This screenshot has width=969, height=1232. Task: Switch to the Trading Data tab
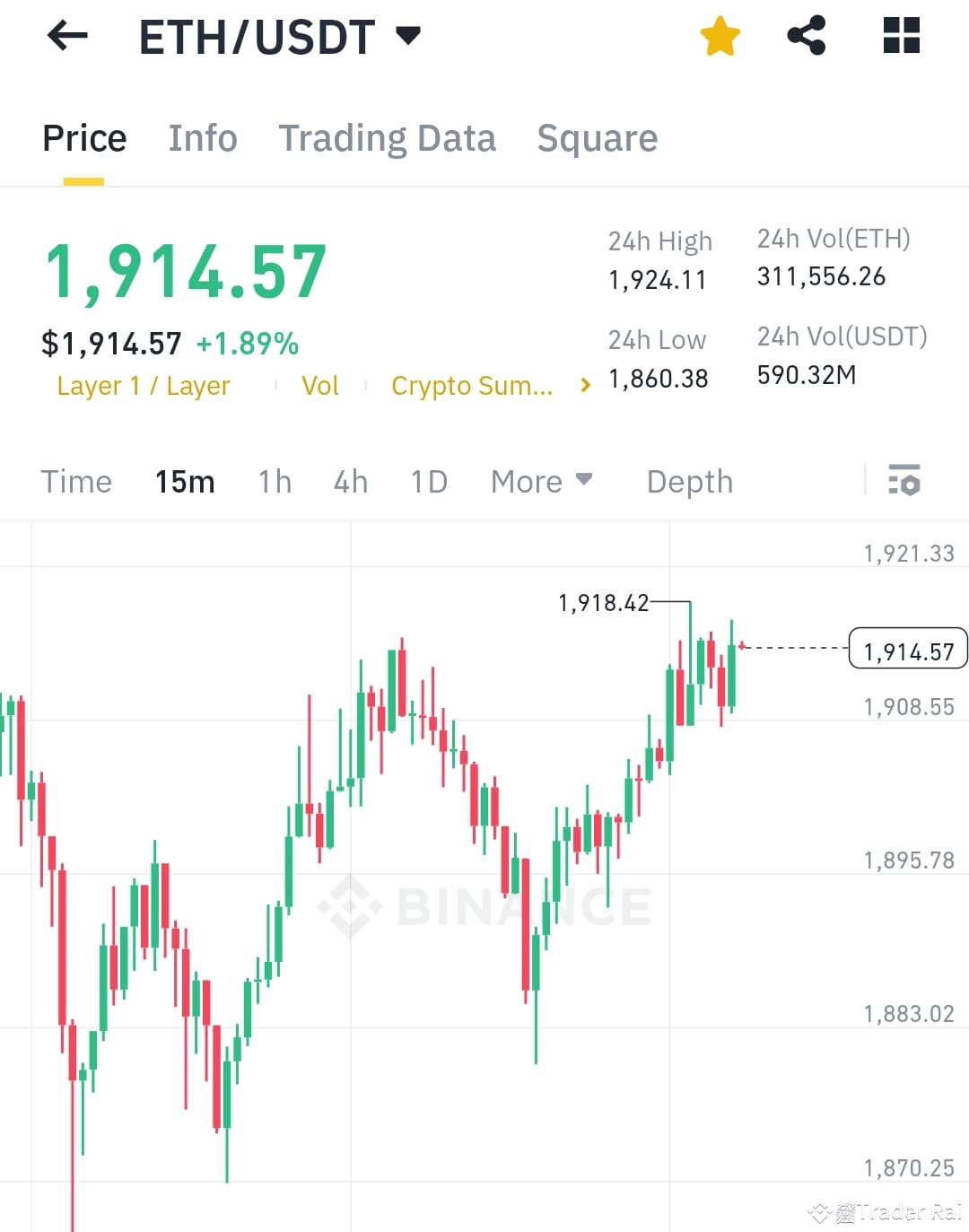click(388, 138)
